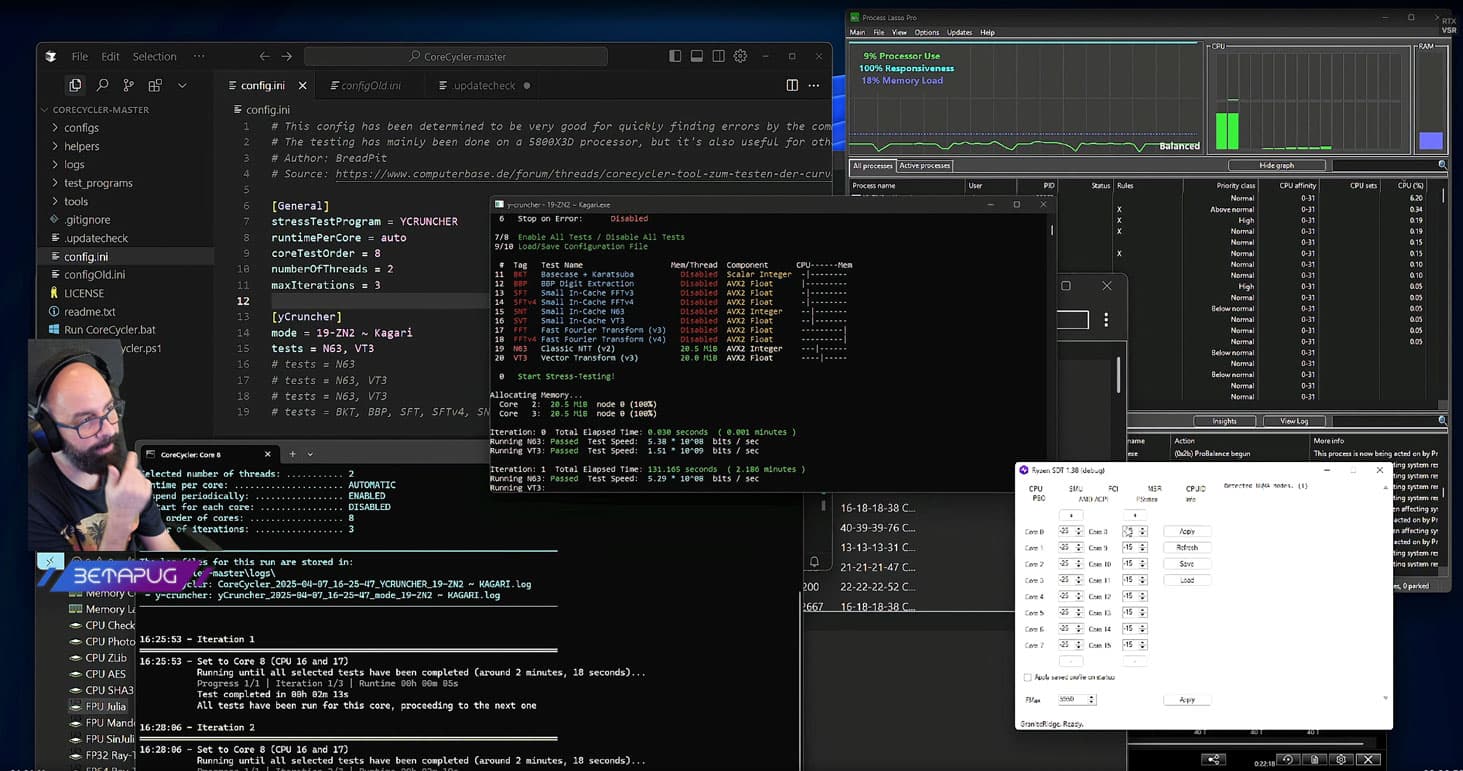The width and height of the screenshot is (1463, 771).
Task: Open the Explorer view in VS Code
Action: coord(75,86)
